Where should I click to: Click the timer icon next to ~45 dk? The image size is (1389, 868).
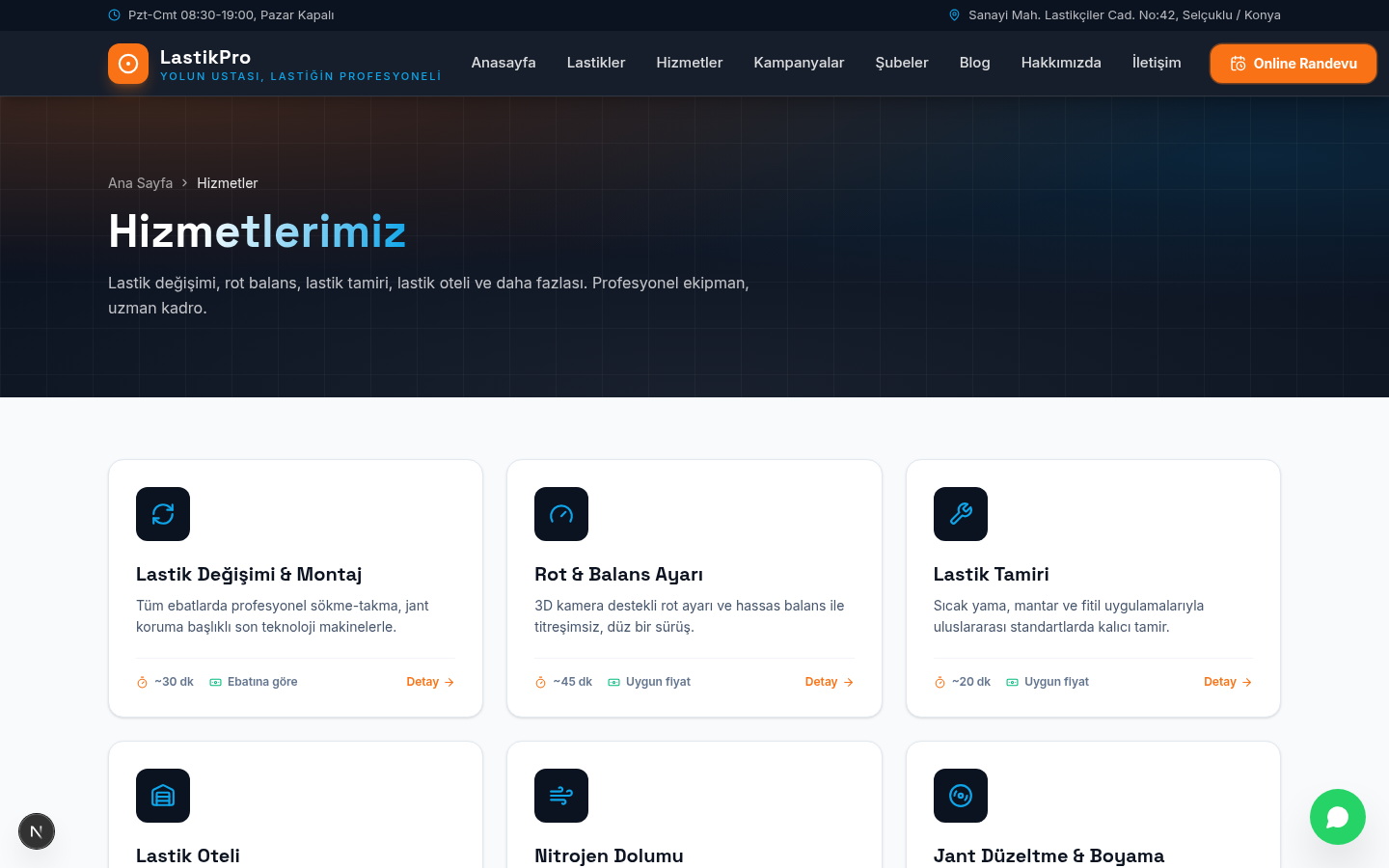pos(541,682)
